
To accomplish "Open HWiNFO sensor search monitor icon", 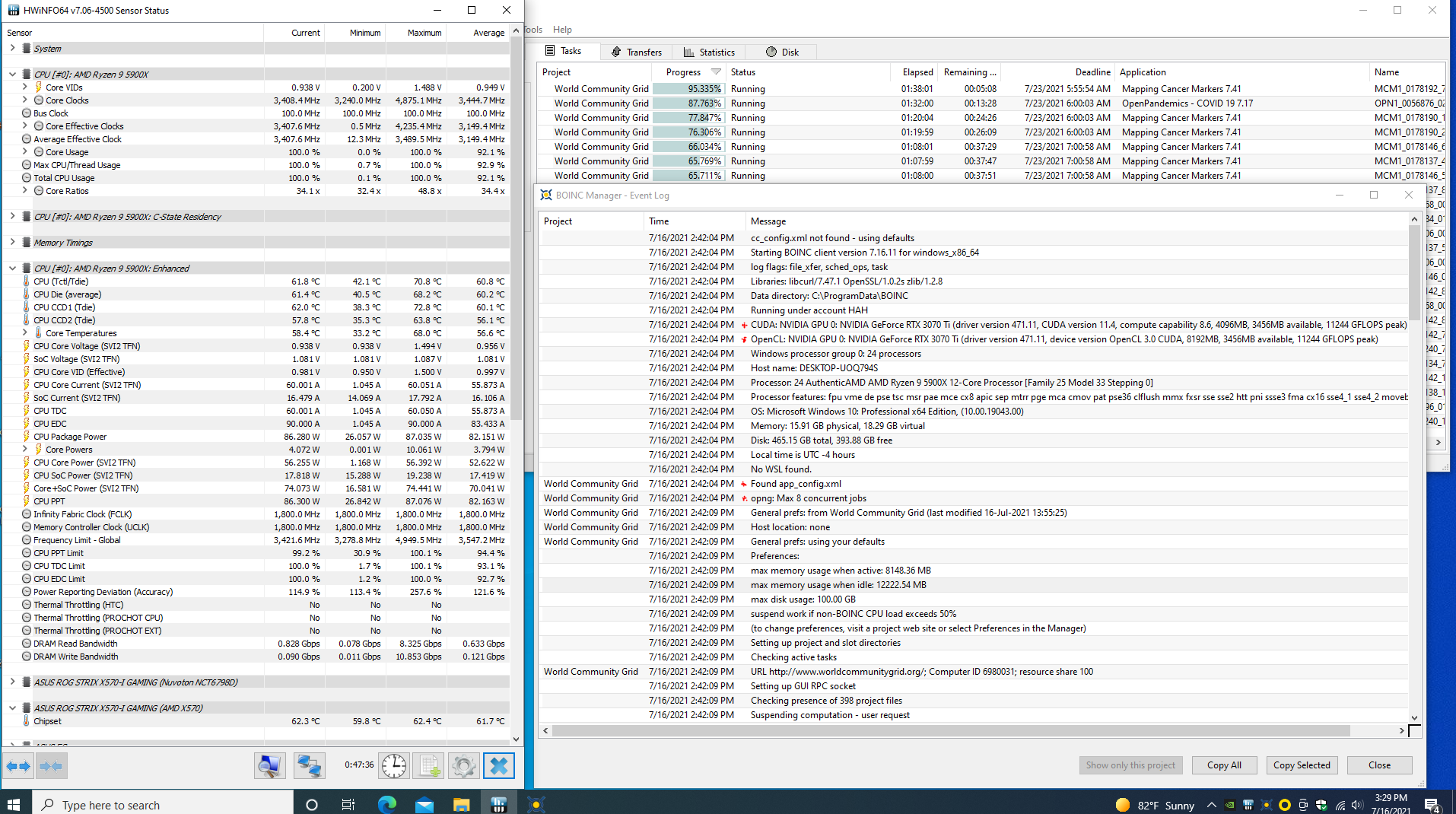I will [269, 766].
